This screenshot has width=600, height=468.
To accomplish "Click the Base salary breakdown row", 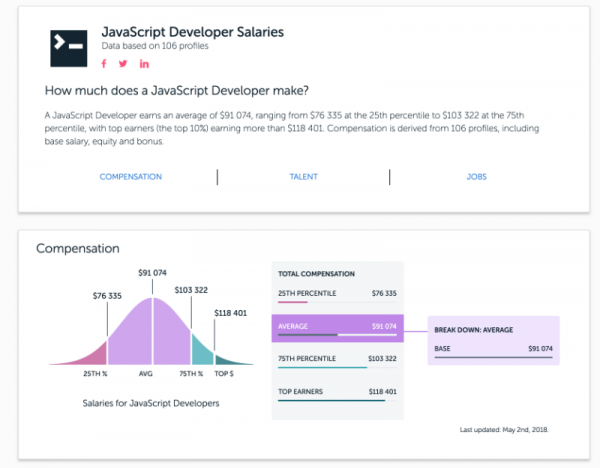I will pos(493,349).
